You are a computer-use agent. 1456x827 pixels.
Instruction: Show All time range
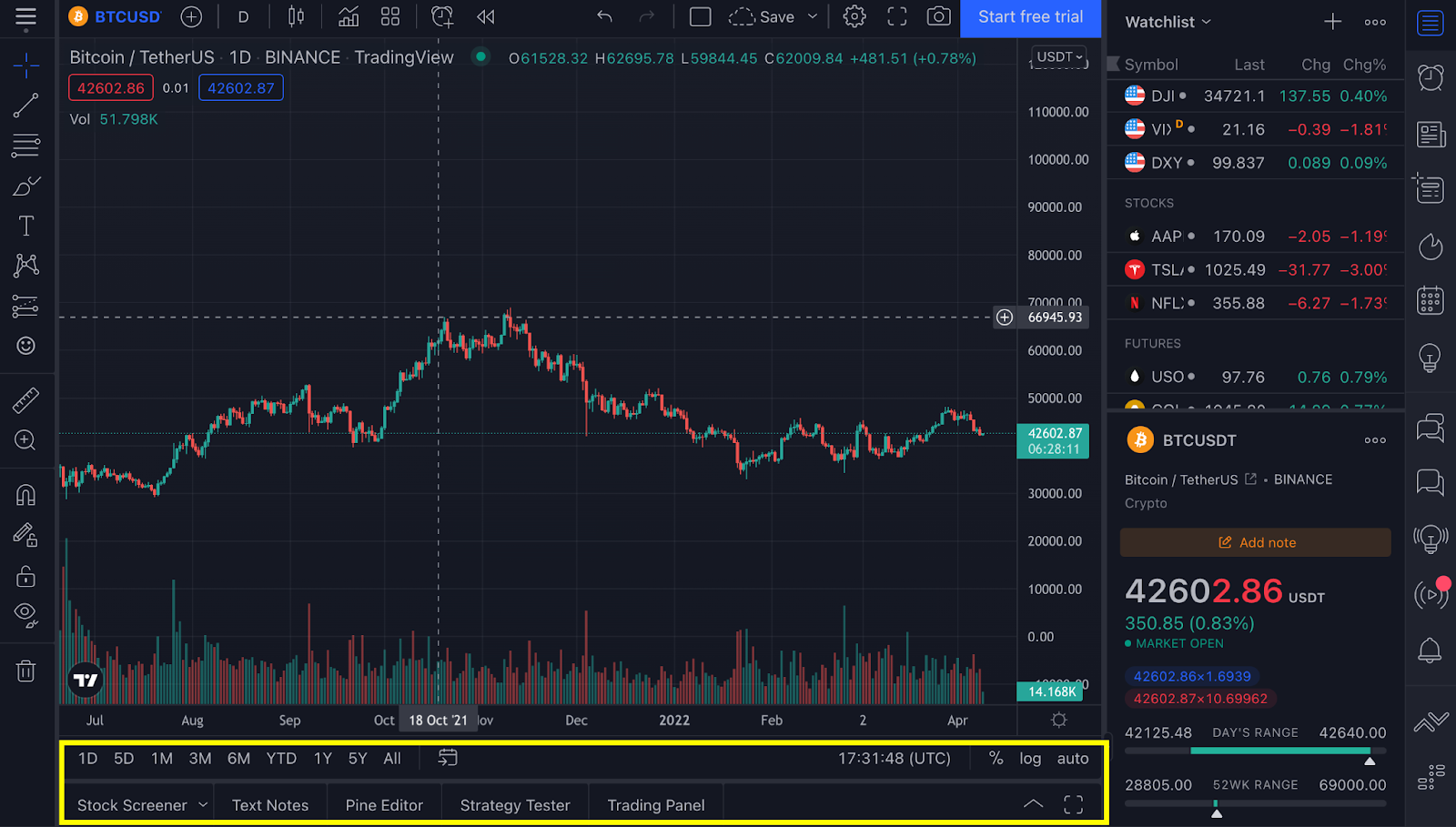(392, 758)
